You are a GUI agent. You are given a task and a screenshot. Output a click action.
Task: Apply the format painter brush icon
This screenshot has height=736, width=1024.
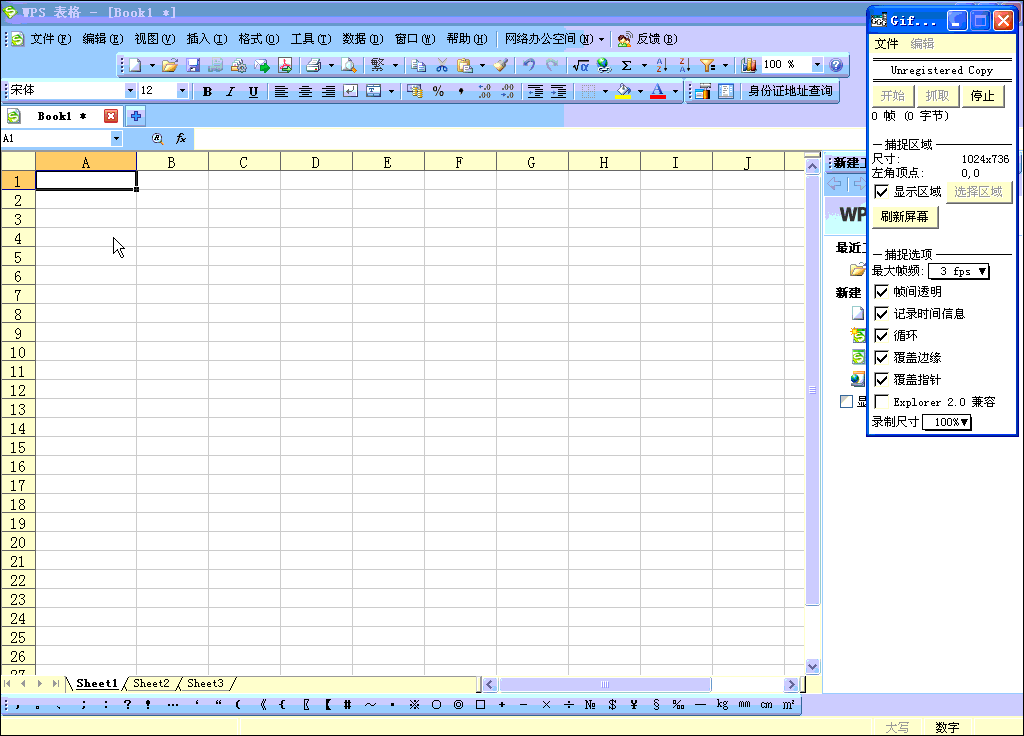[x=501, y=65]
